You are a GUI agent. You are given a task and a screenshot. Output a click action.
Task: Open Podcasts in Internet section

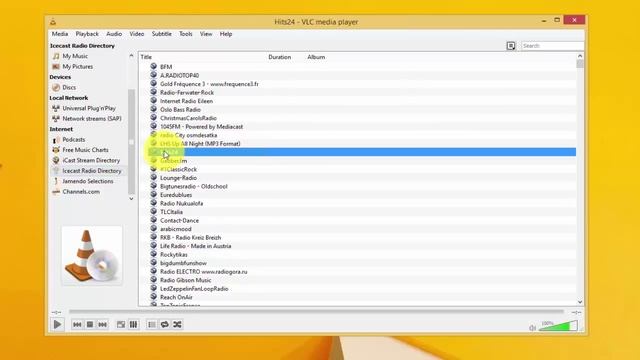click(73, 140)
